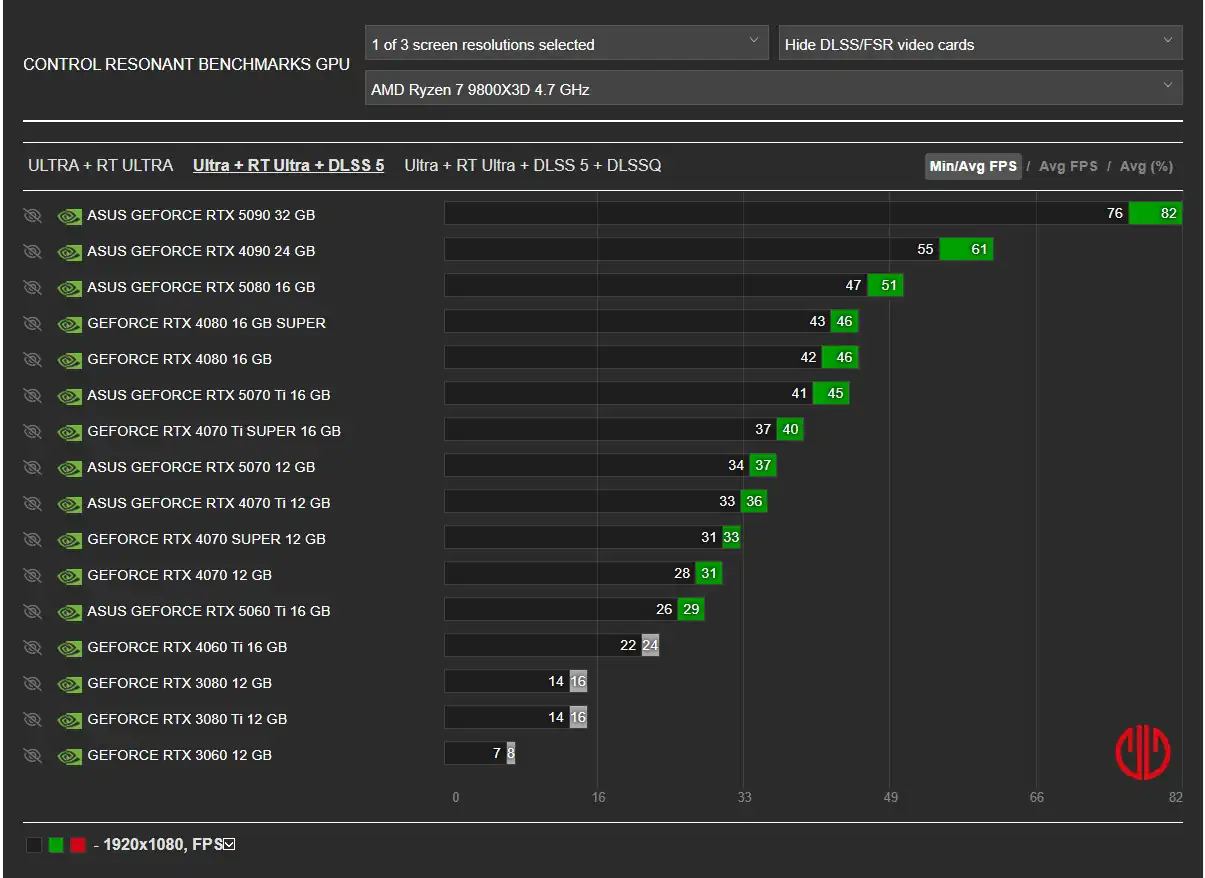Click the CONTROL RESONANT BENCHMARKS GPU heading
Viewport: 1205px width, 878px height.
pyautogui.click(x=187, y=64)
